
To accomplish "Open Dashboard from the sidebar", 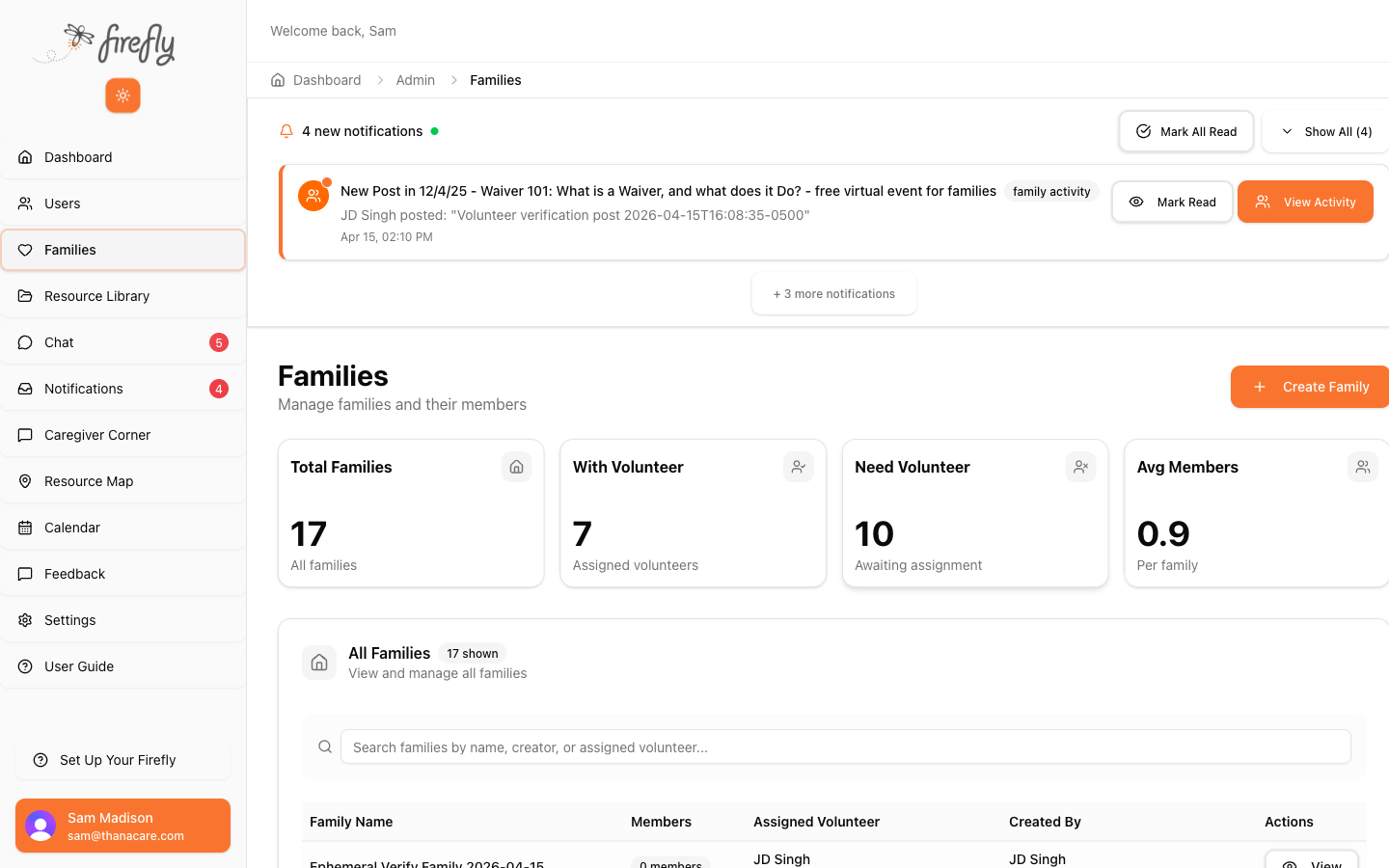I will pos(123,157).
